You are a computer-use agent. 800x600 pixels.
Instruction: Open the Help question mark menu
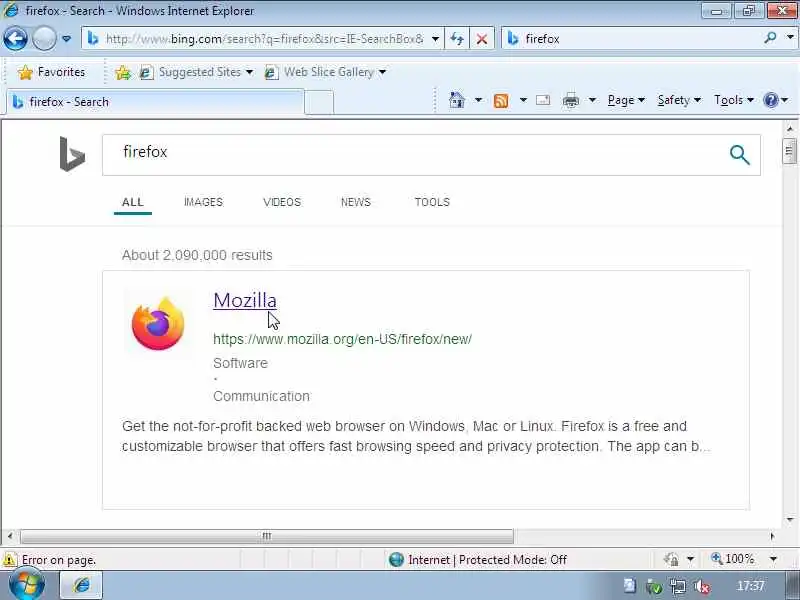click(x=775, y=100)
